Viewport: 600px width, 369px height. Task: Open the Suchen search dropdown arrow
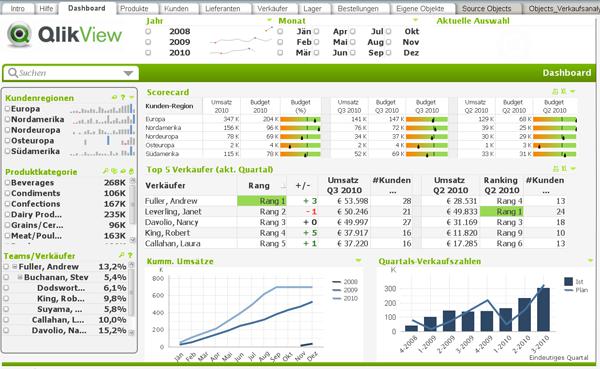click(x=129, y=73)
